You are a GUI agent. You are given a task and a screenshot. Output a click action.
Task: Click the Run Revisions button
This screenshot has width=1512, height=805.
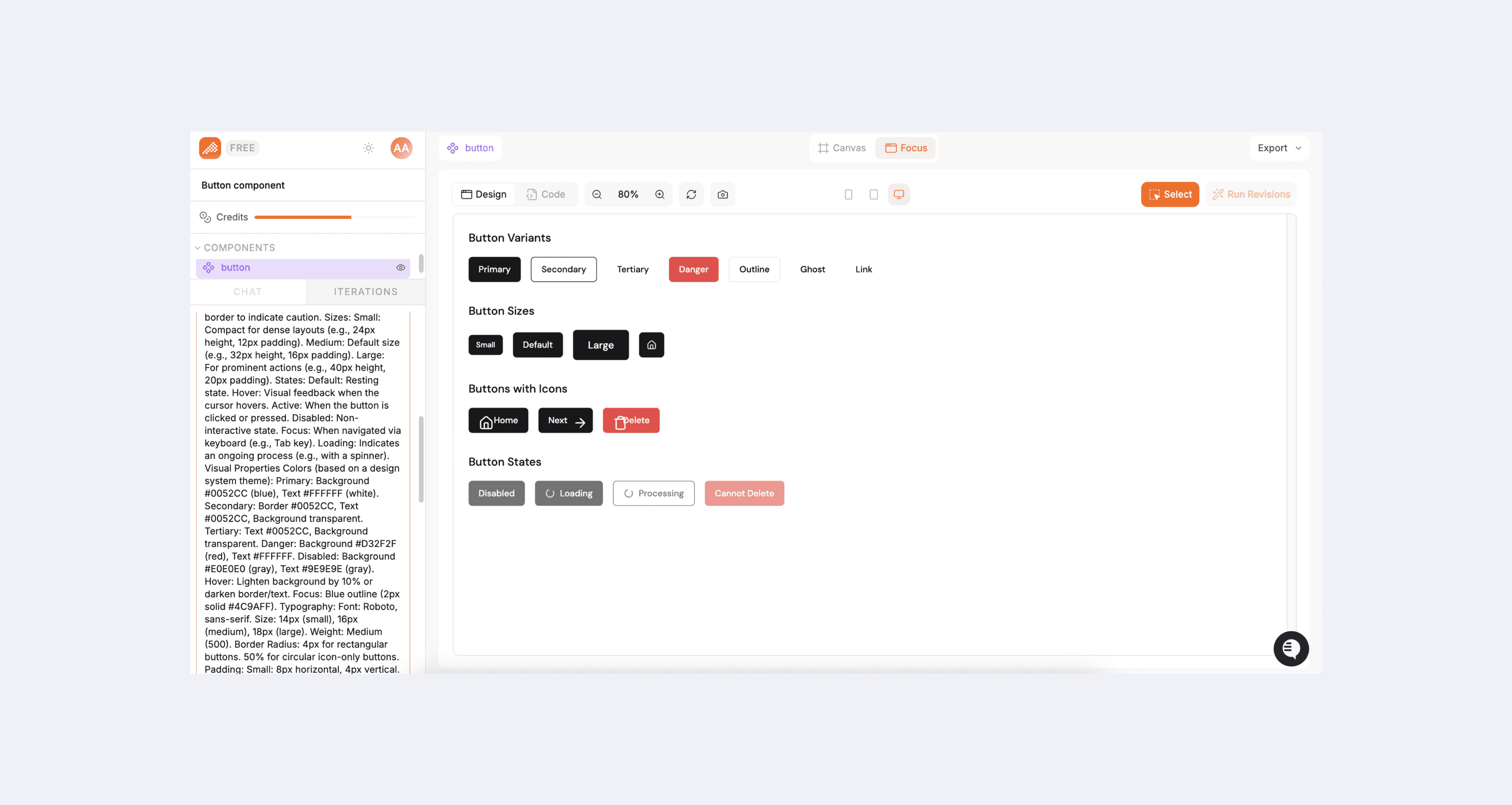click(x=1251, y=194)
